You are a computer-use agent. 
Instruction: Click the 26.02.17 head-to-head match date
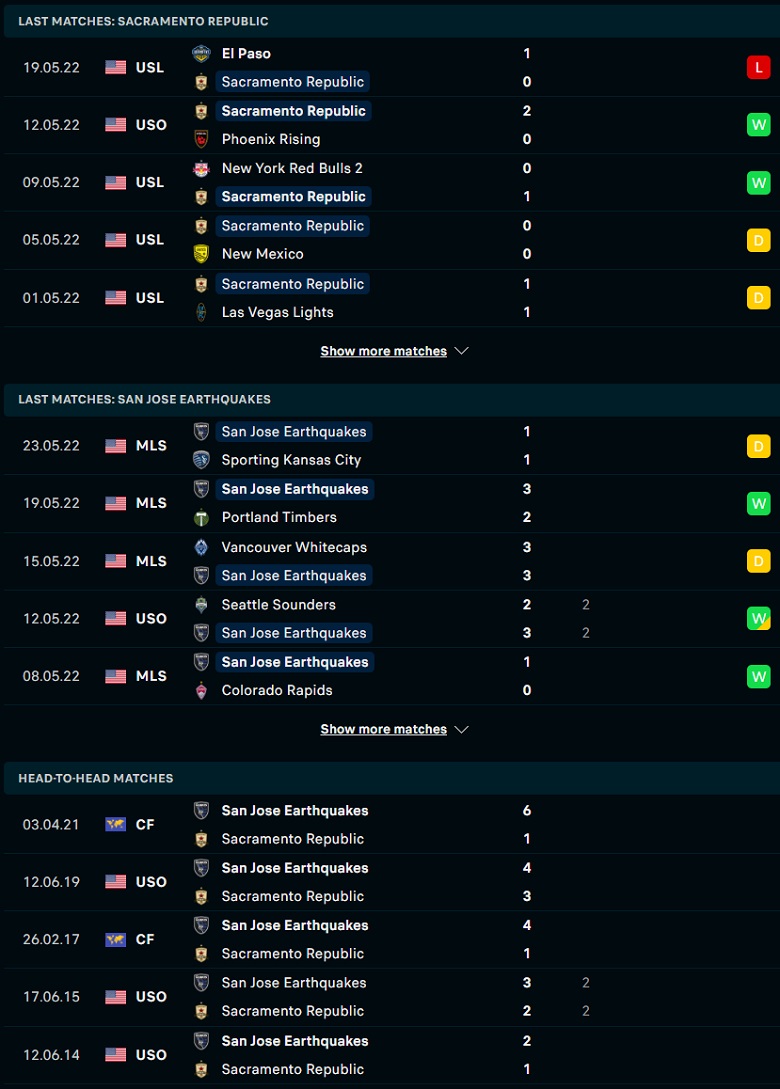[x=51, y=939]
